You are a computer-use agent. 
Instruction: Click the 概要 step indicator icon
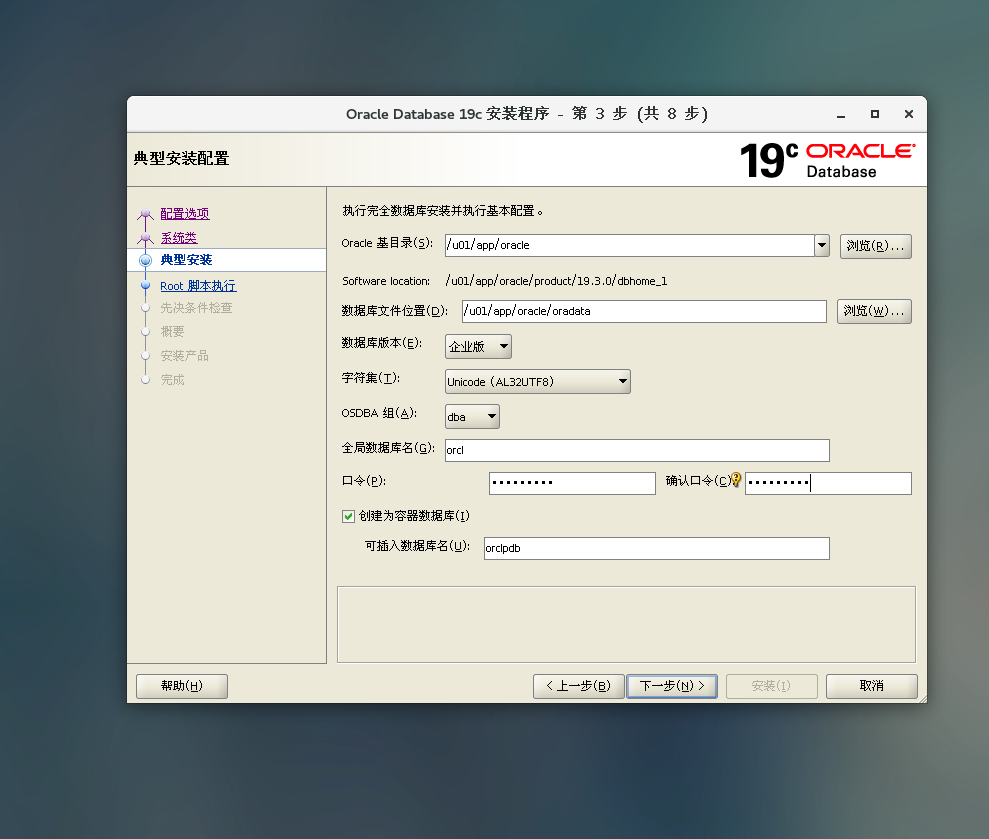pyautogui.click(x=144, y=332)
